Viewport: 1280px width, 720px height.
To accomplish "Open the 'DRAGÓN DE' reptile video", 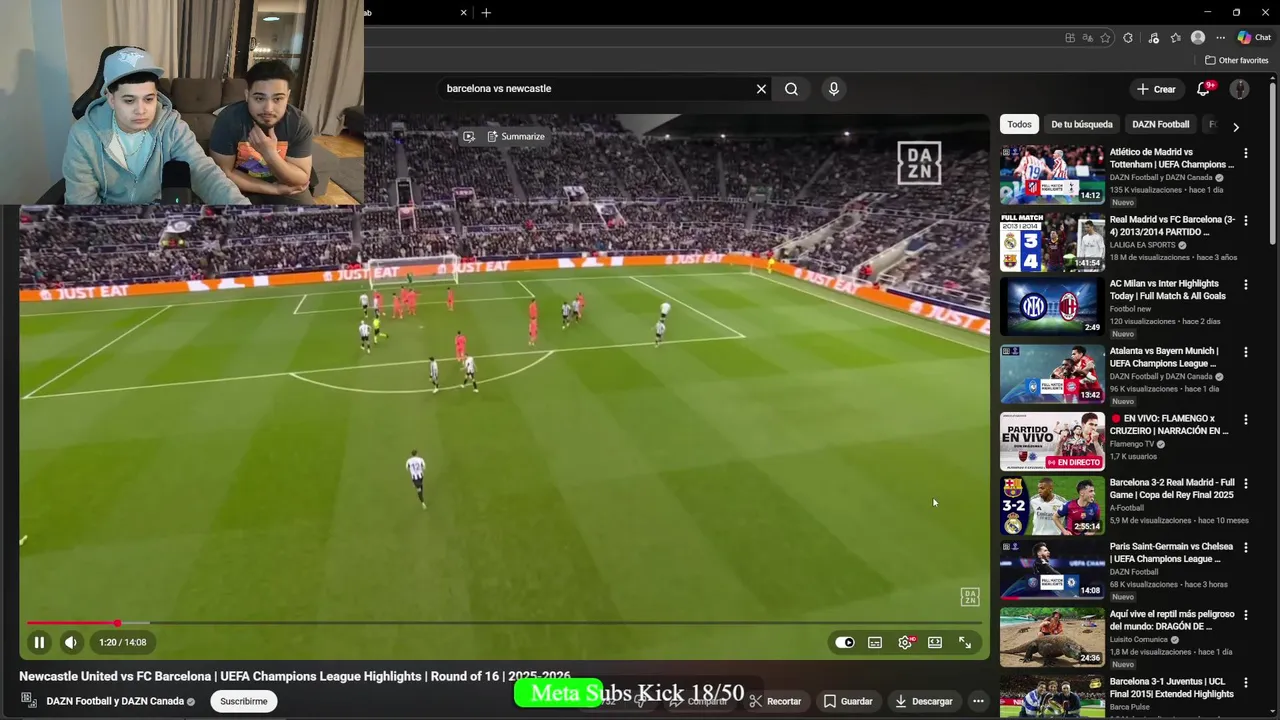I will 1172,620.
